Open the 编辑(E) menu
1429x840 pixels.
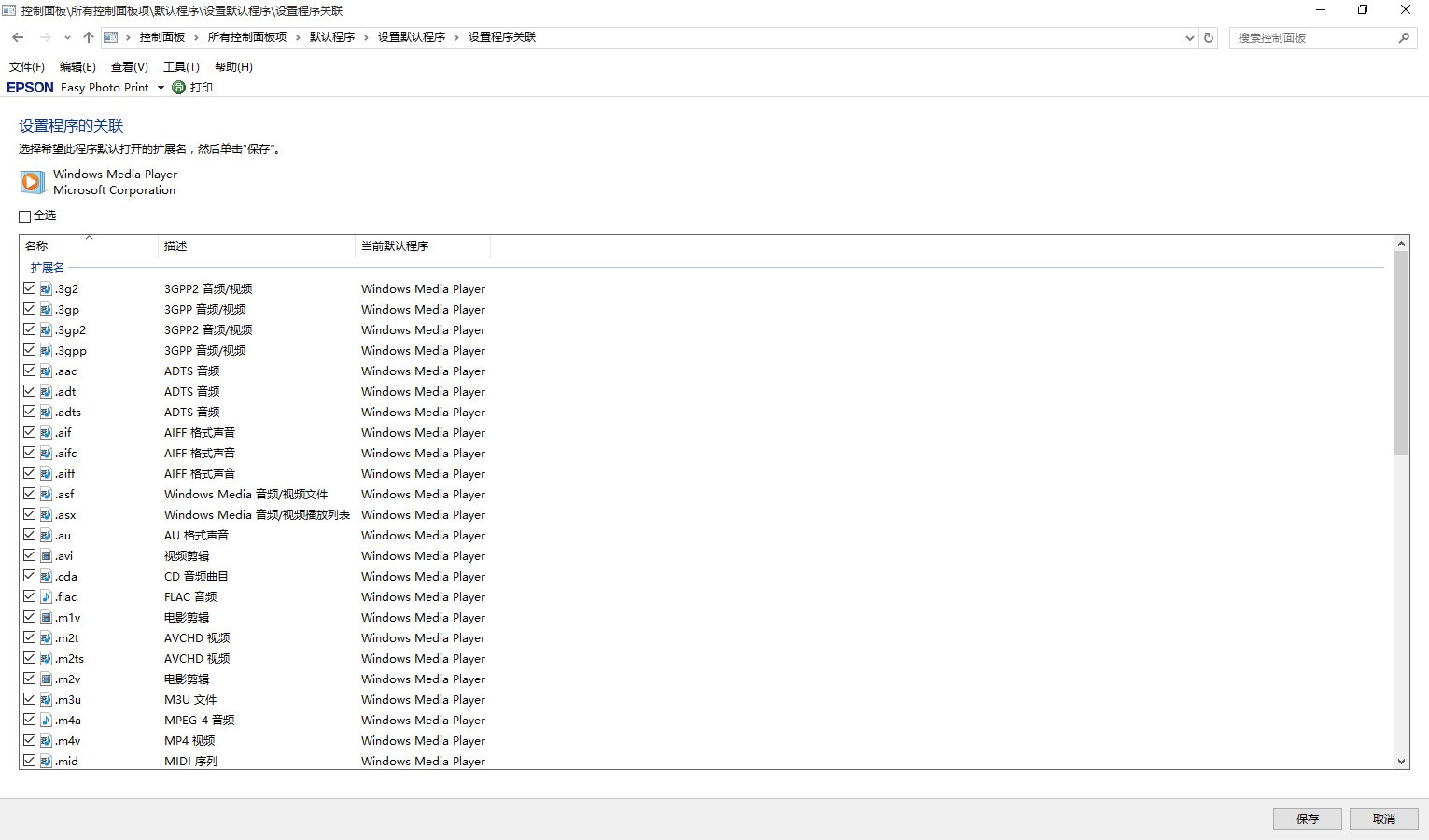coord(77,66)
